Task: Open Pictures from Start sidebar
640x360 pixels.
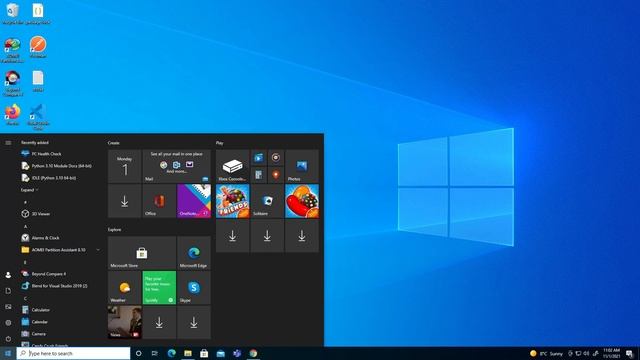Action: tap(8, 307)
